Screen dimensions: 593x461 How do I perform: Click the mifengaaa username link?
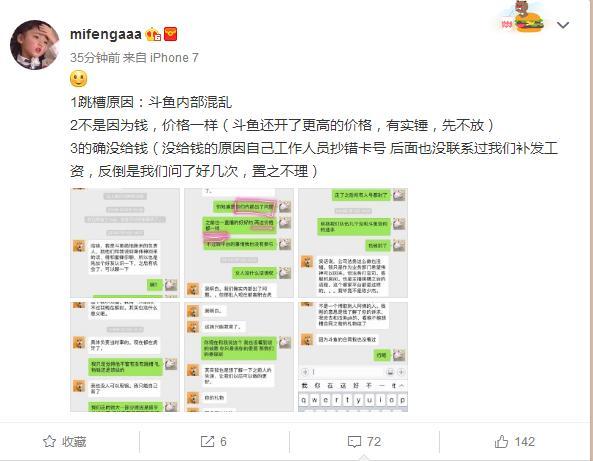pos(106,34)
